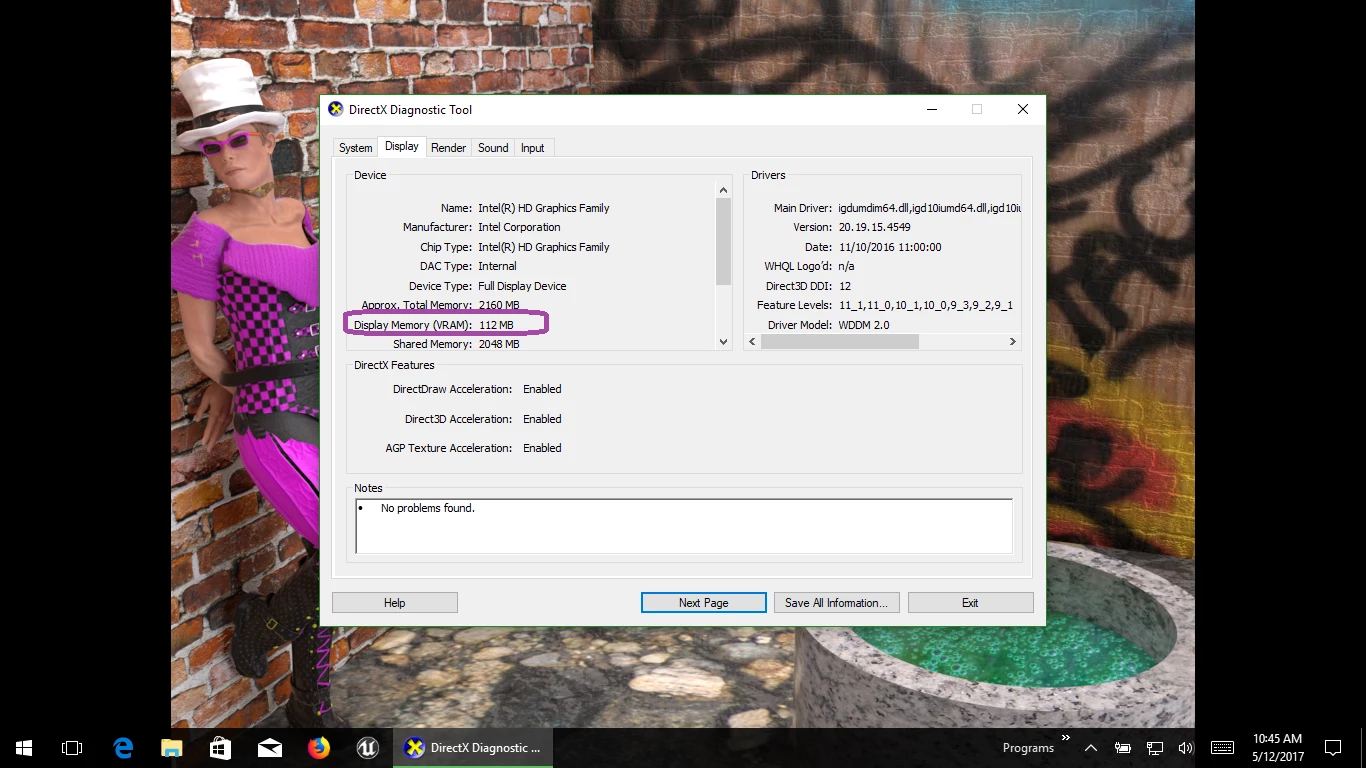The height and width of the screenshot is (768, 1366).
Task: Click the AGP Texture Acceleration Enabled value
Action: 542,448
